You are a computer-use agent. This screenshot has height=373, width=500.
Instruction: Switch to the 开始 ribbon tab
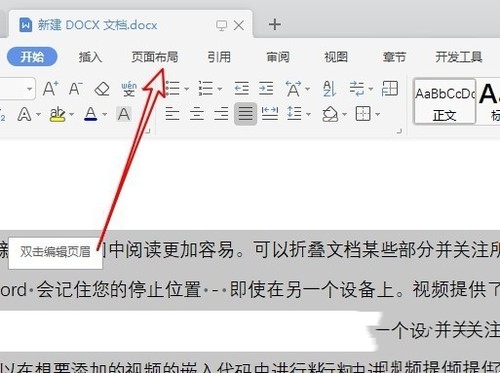[32, 57]
